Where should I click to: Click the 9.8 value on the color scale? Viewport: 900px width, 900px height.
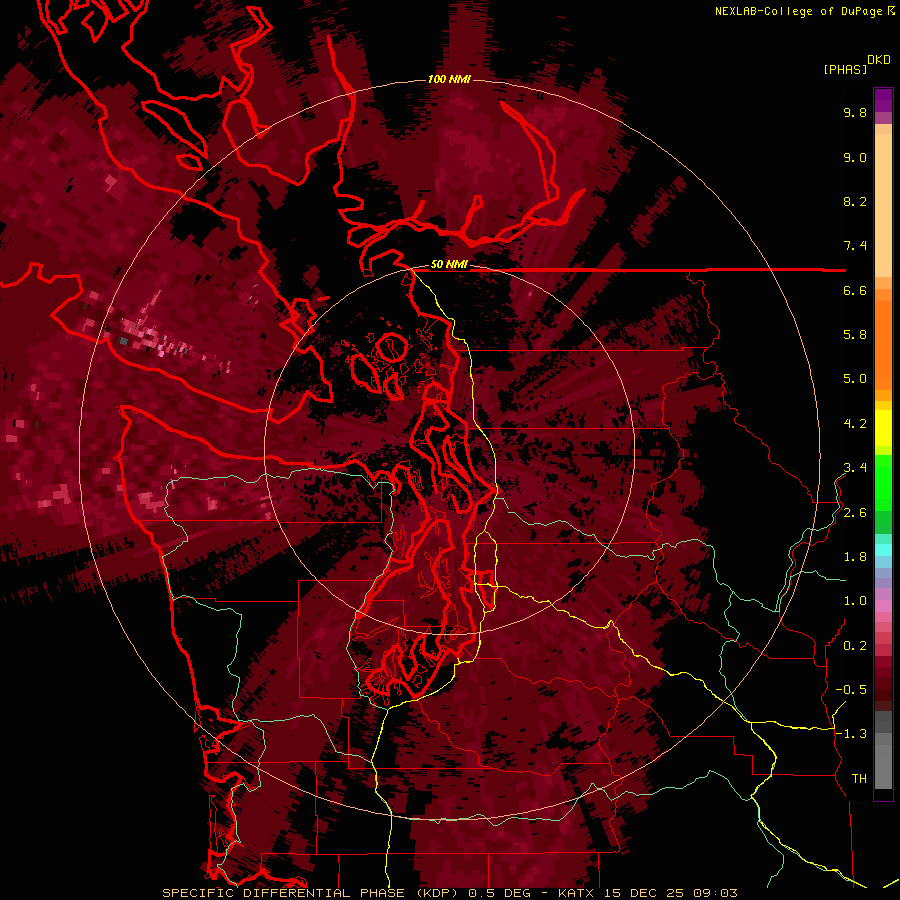(855, 112)
